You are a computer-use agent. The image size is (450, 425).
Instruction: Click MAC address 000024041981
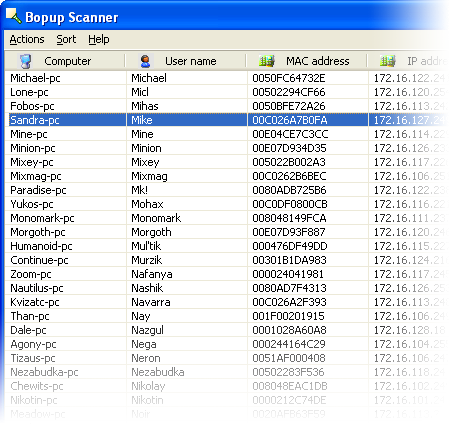[288, 274]
